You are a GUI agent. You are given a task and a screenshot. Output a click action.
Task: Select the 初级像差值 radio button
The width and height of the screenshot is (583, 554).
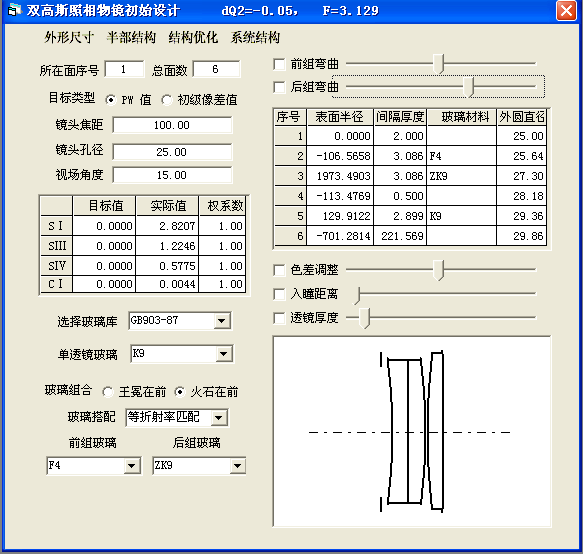tap(167, 100)
